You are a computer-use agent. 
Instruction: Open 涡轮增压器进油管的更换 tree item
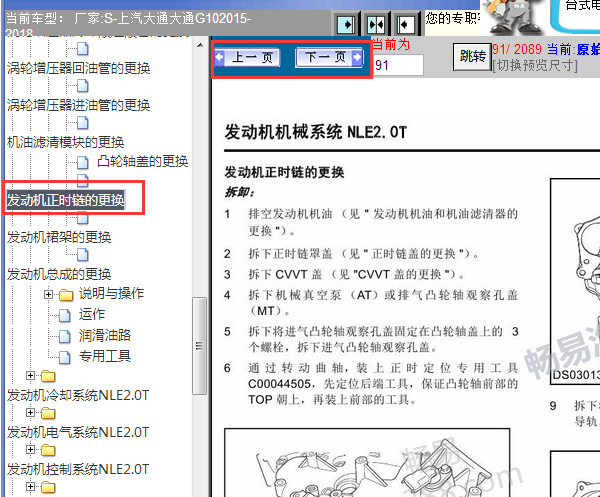[78, 105]
